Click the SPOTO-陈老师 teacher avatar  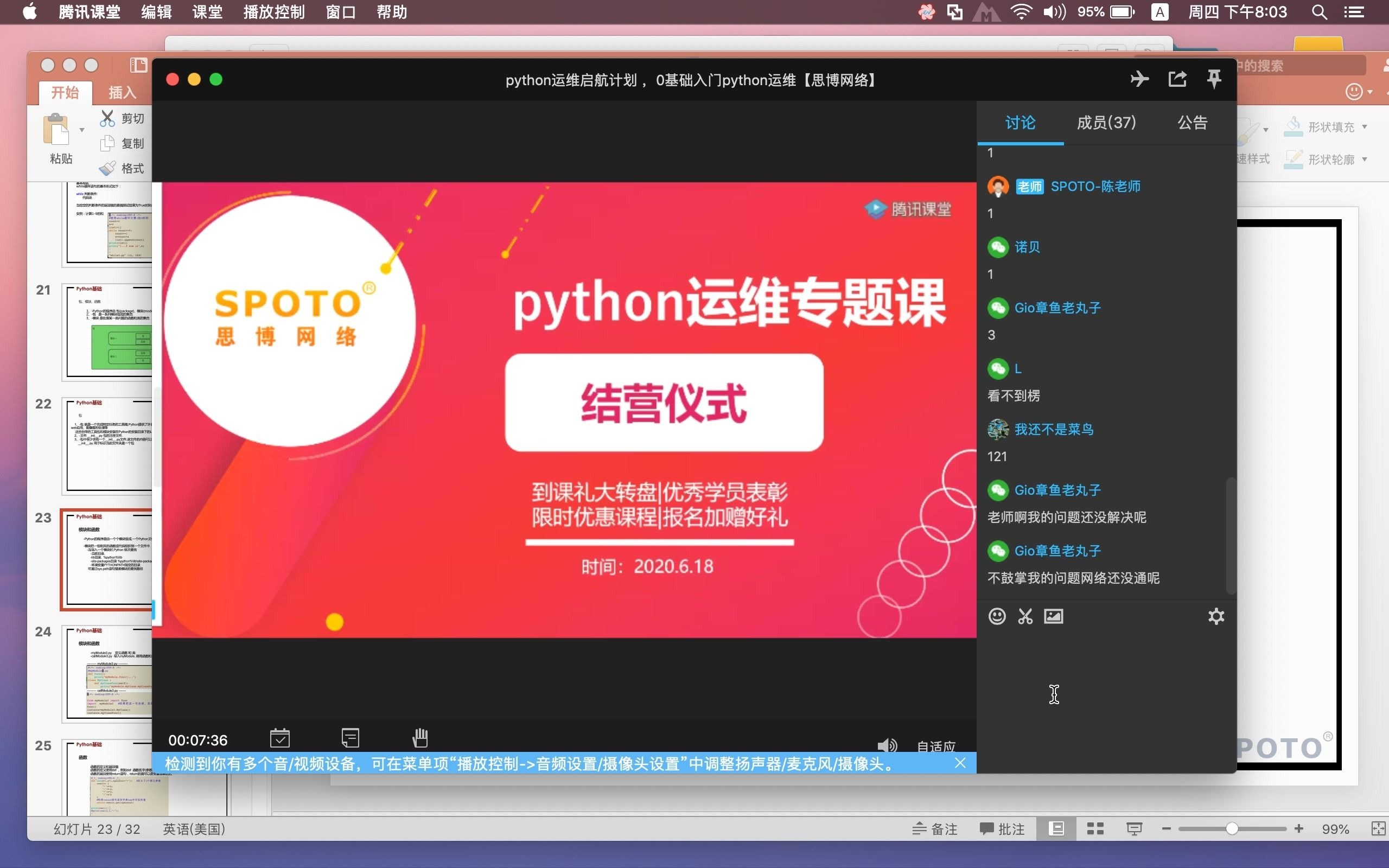pos(998,186)
